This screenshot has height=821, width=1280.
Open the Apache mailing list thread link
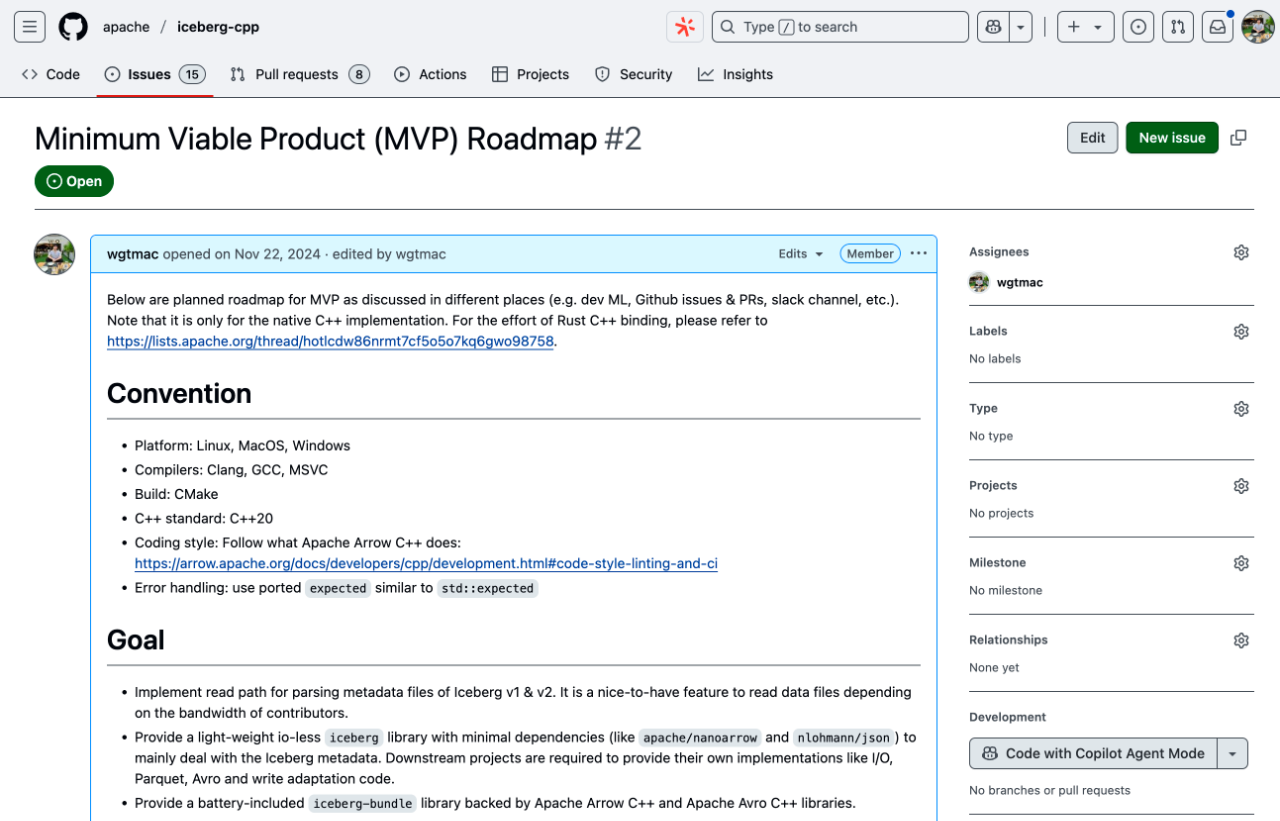[x=330, y=341]
